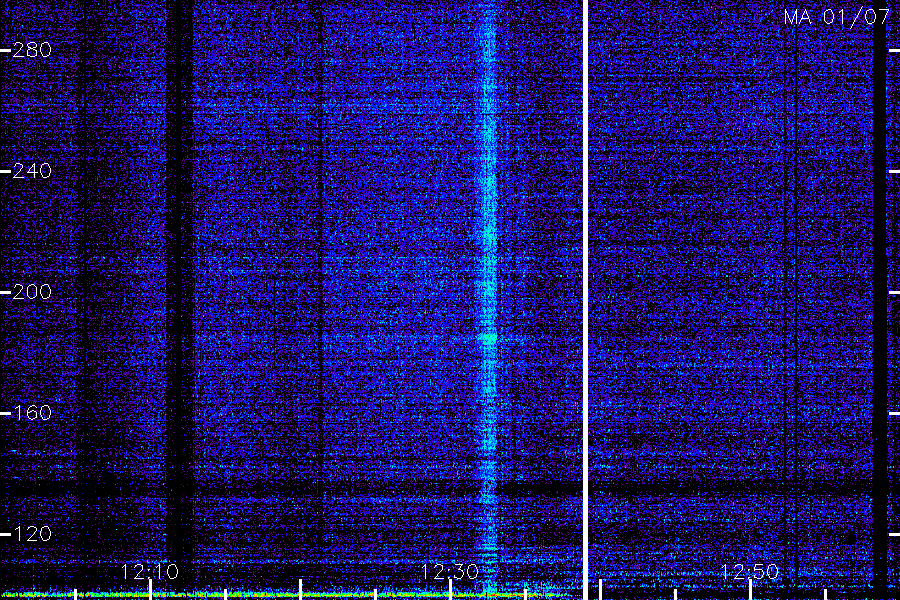Click the 12:30 time label
This screenshot has height=600, width=900.
449,572
